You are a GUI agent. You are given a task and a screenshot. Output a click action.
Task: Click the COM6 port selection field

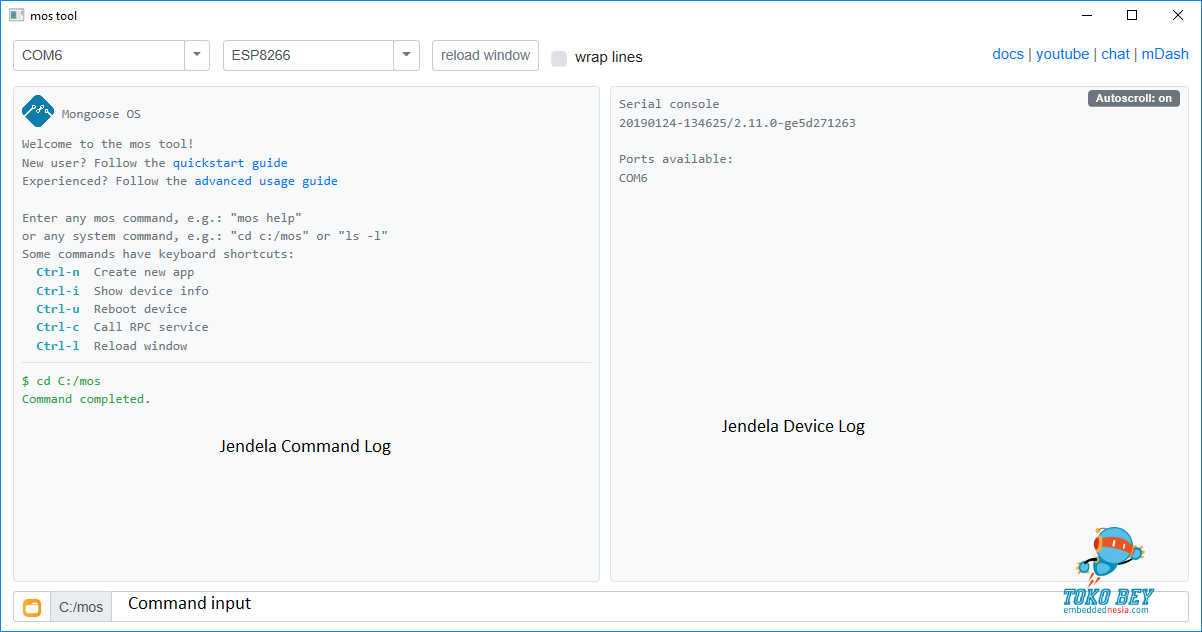click(98, 55)
